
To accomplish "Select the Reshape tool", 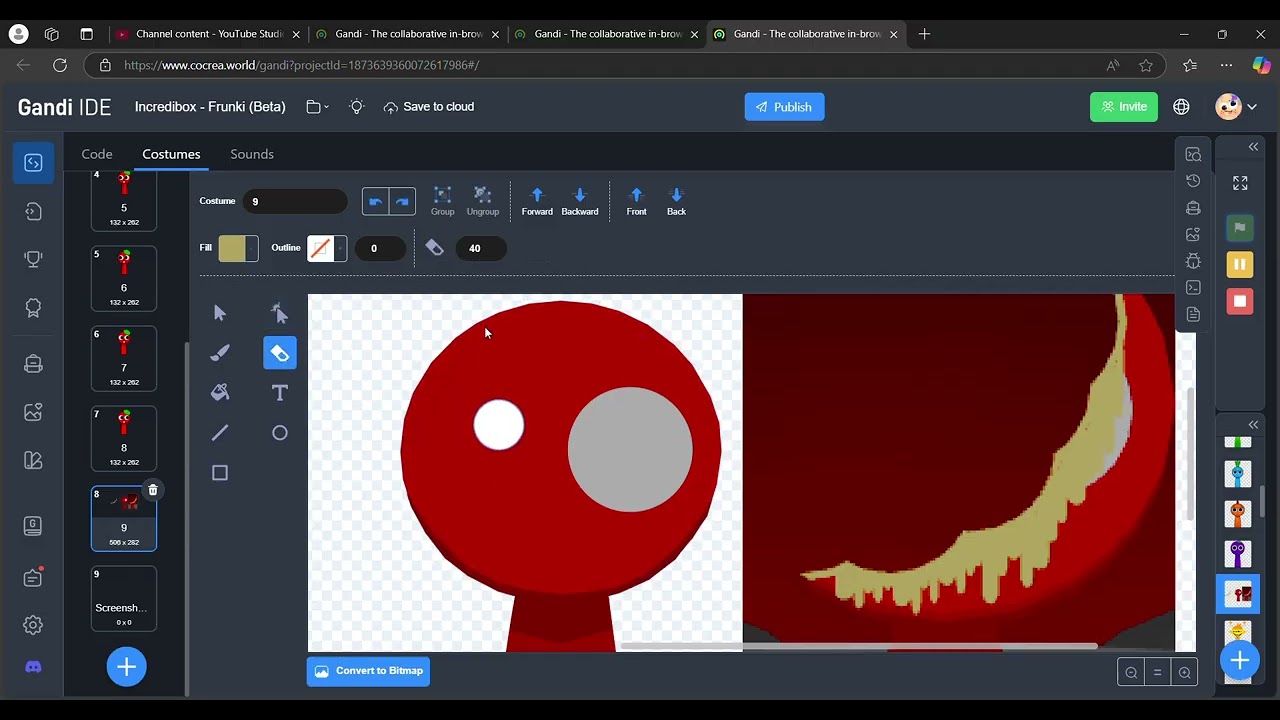I will pyautogui.click(x=280, y=313).
